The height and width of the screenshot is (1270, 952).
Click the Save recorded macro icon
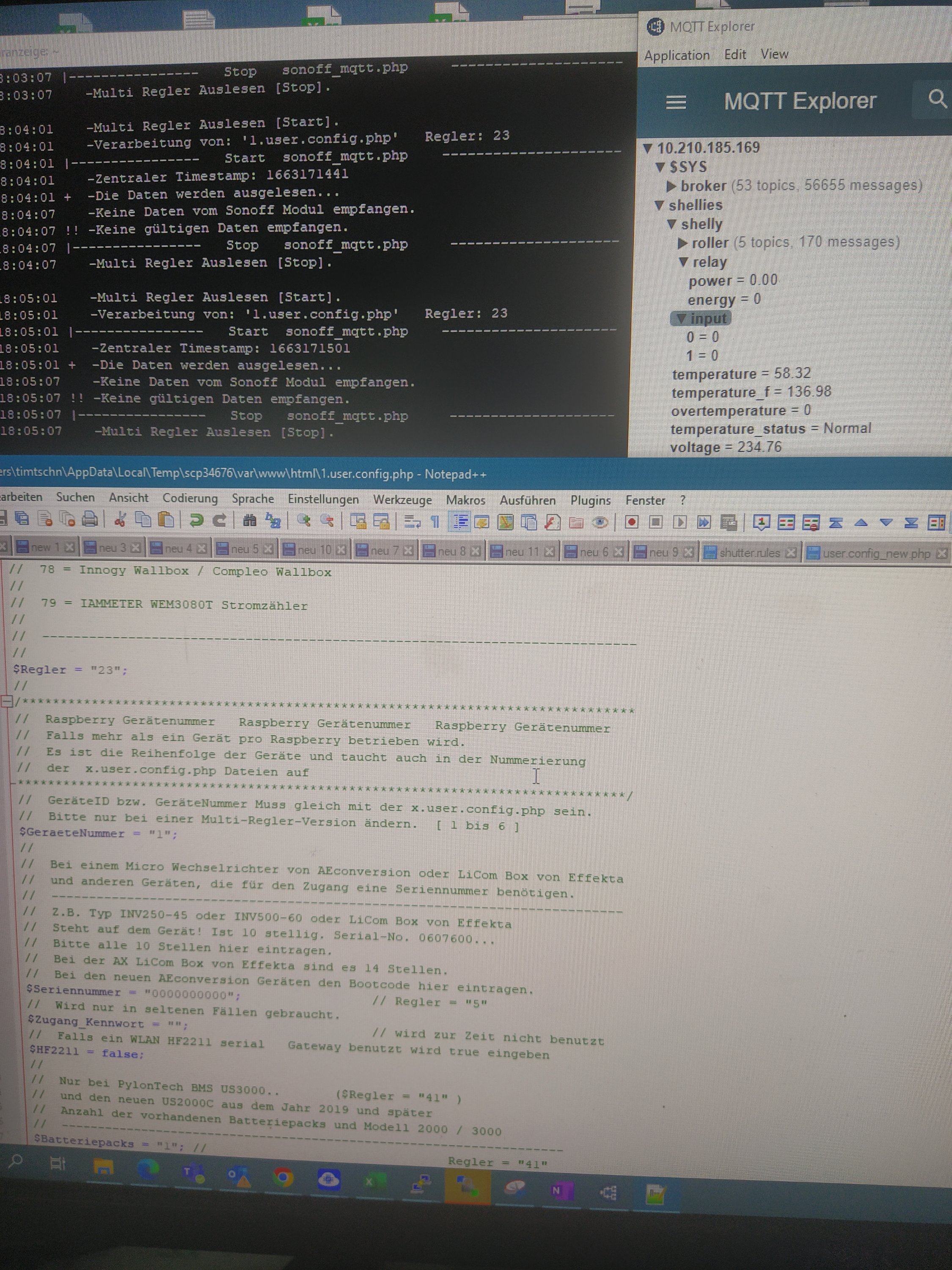click(728, 522)
